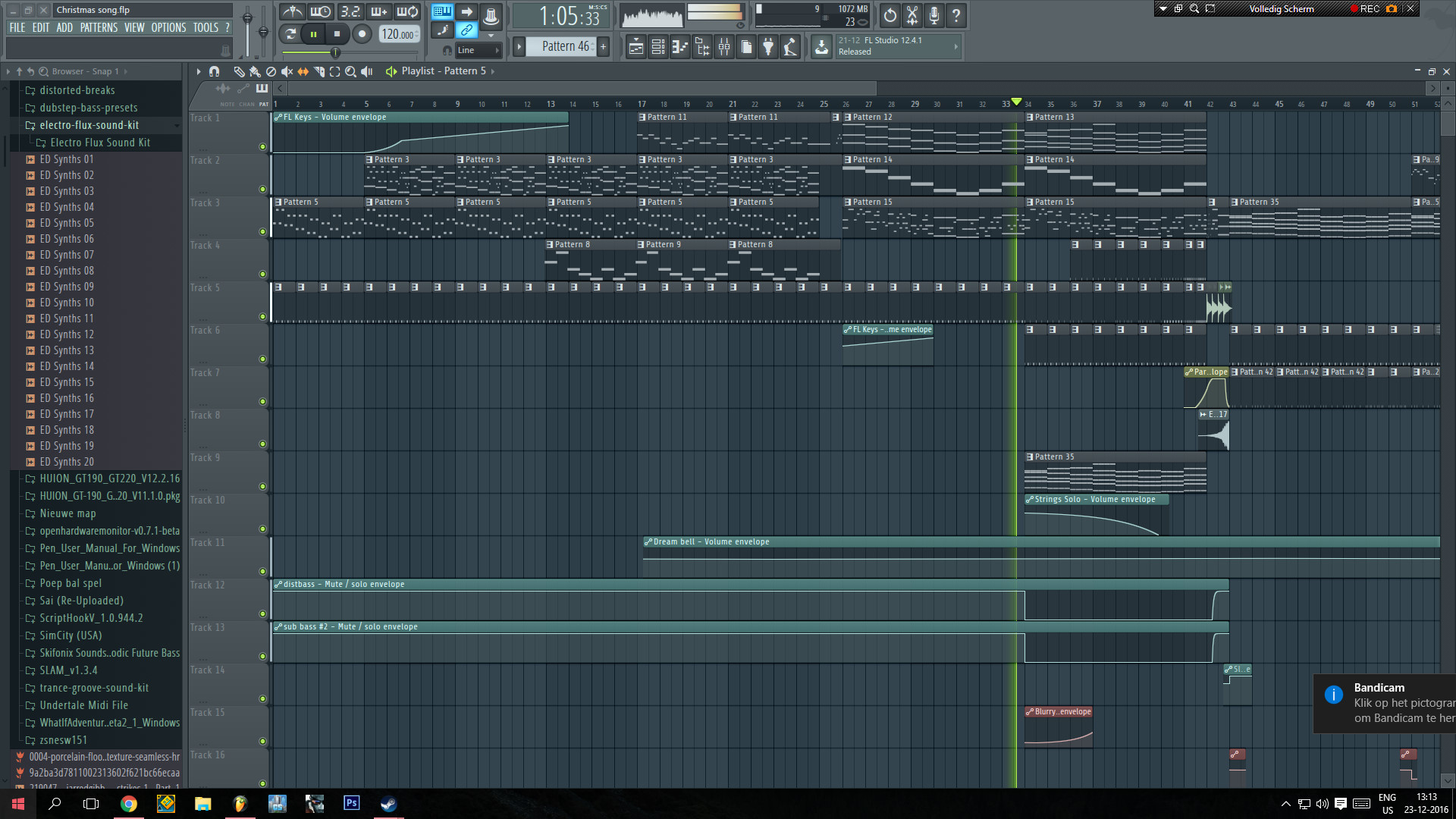Viewport: 1456px width, 819px height.
Task: Open the VIEW menu
Action: pos(134,27)
